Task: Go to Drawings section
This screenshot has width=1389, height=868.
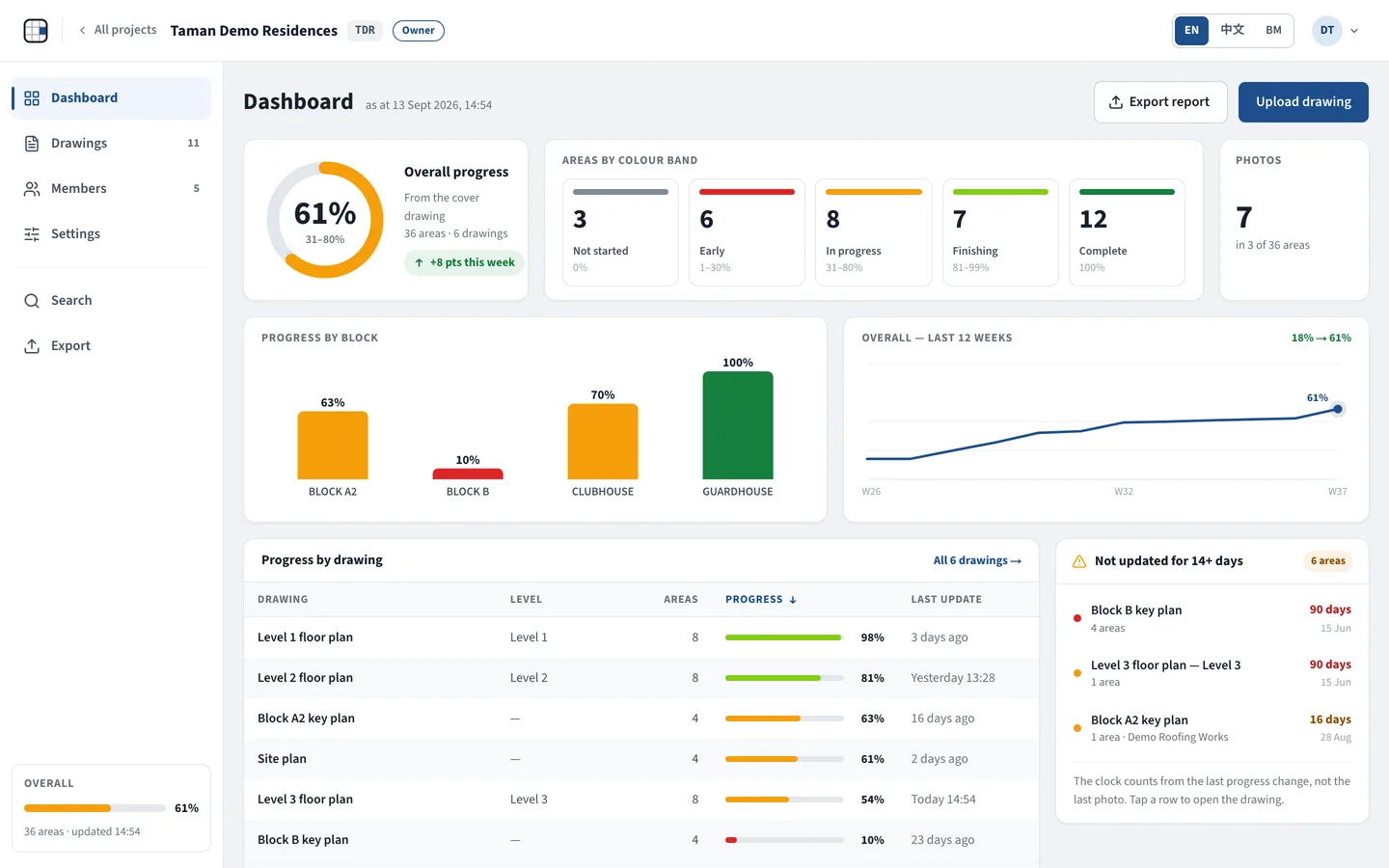Action: pos(112,144)
